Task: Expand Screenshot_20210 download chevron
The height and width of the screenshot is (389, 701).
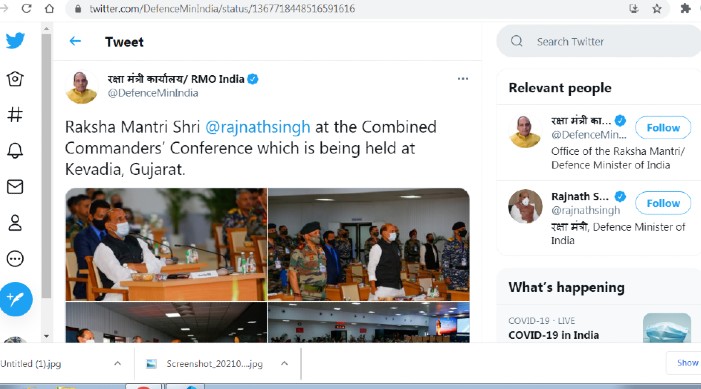Action: 284,364
